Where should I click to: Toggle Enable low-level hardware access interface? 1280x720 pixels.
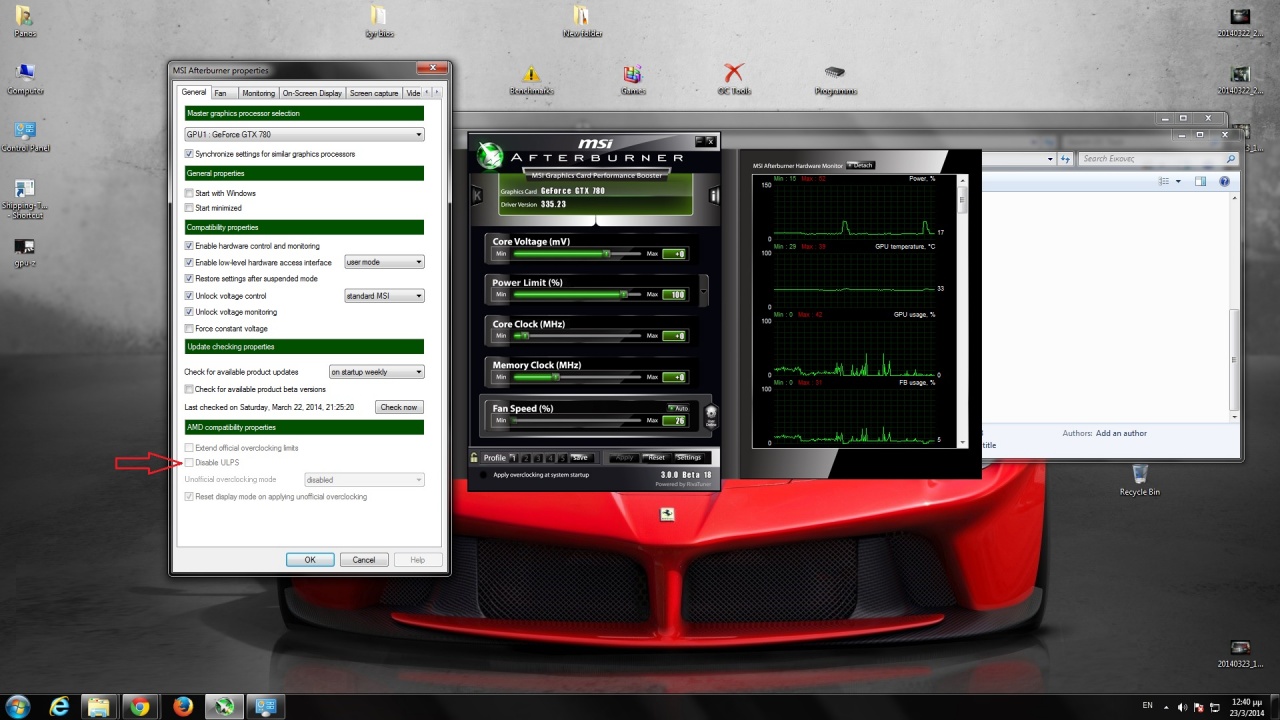(189, 262)
